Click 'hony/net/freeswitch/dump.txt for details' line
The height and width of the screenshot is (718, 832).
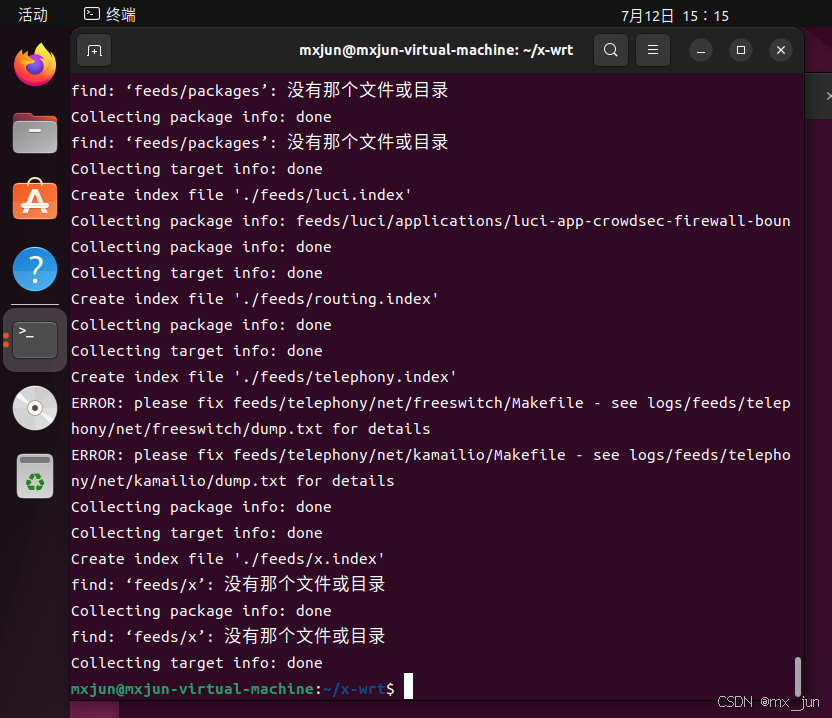250,429
